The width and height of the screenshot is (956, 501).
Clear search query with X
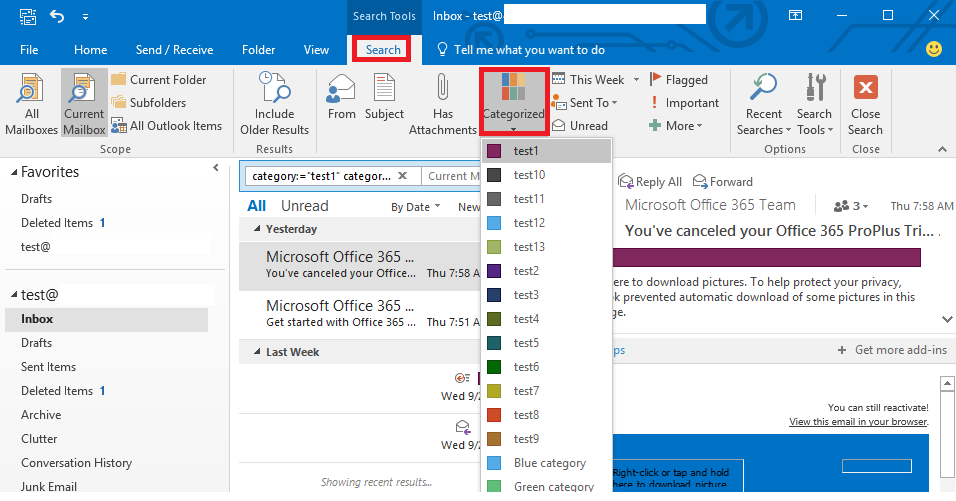[x=402, y=176]
